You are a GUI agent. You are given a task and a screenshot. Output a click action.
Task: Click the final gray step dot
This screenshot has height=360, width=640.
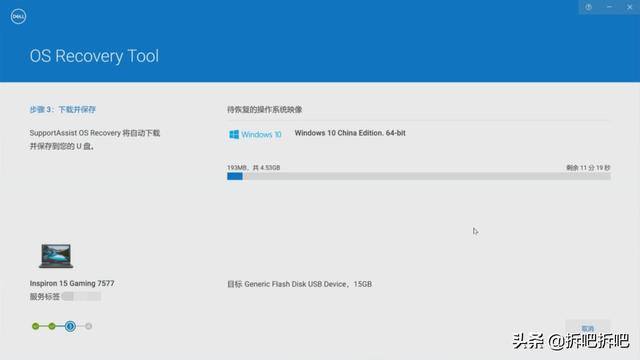pyautogui.click(x=89, y=326)
